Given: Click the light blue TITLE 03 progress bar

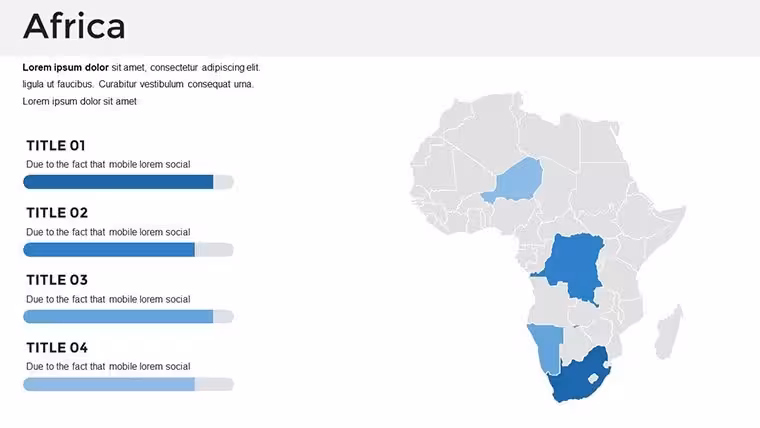Looking at the screenshot, I should [x=118, y=317].
